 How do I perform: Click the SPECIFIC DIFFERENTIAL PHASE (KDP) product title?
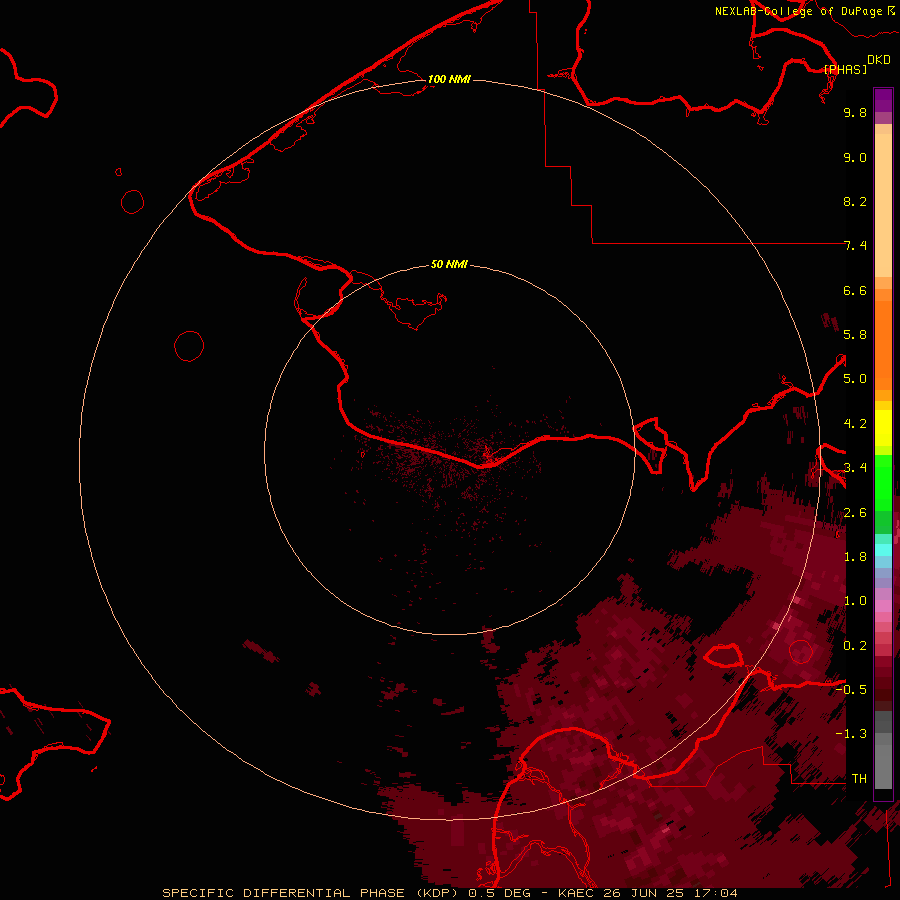310,893
